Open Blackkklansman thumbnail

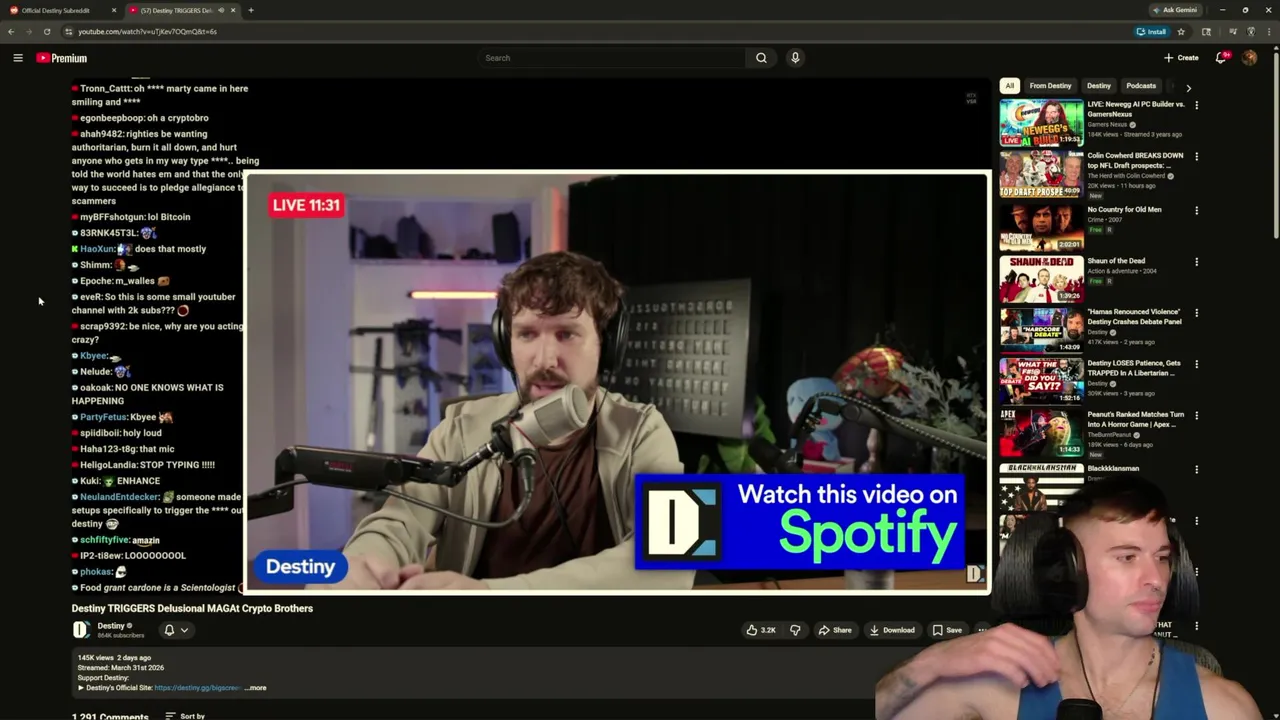click(x=1041, y=485)
